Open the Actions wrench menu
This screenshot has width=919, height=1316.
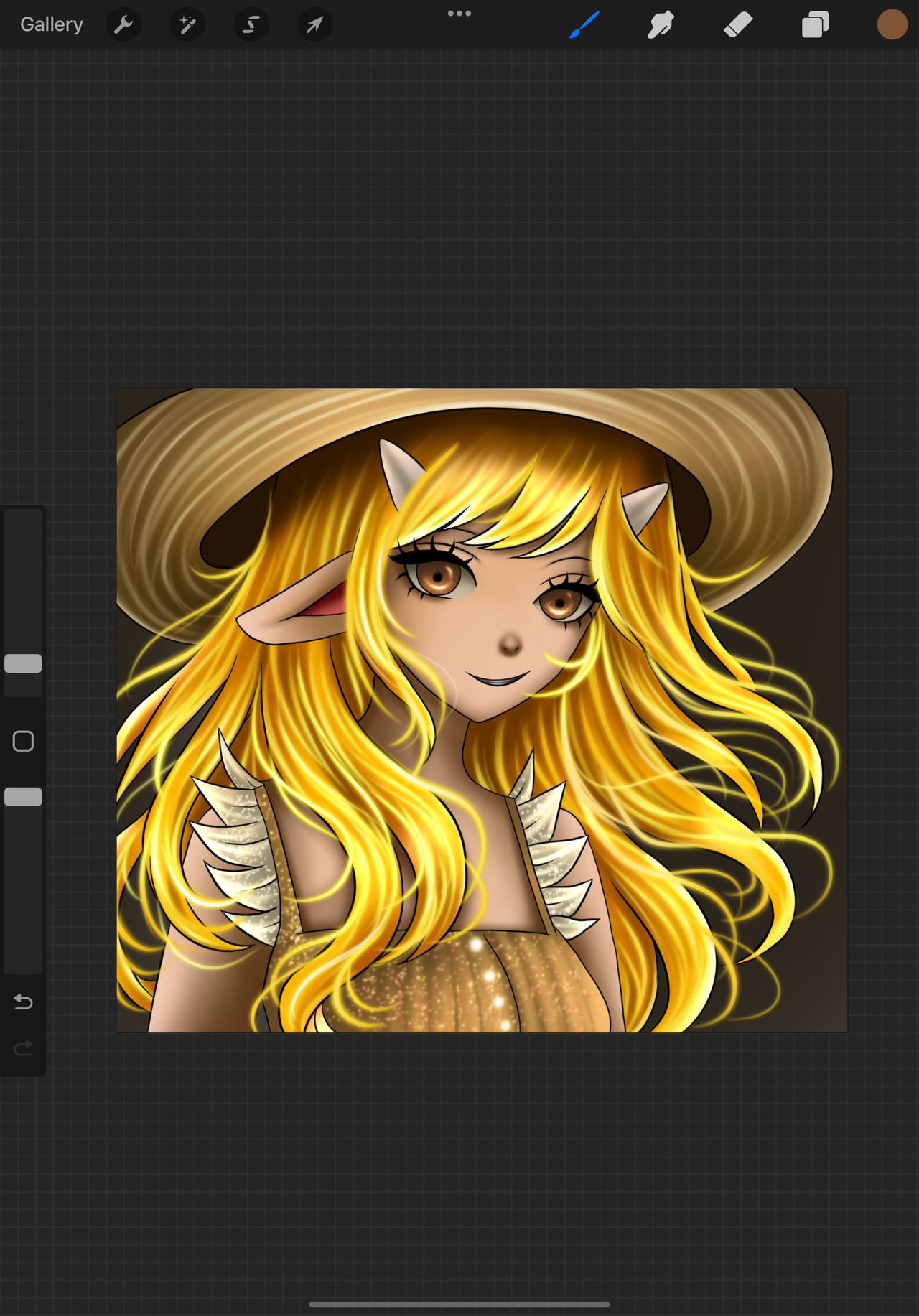click(x=123, y=25)
